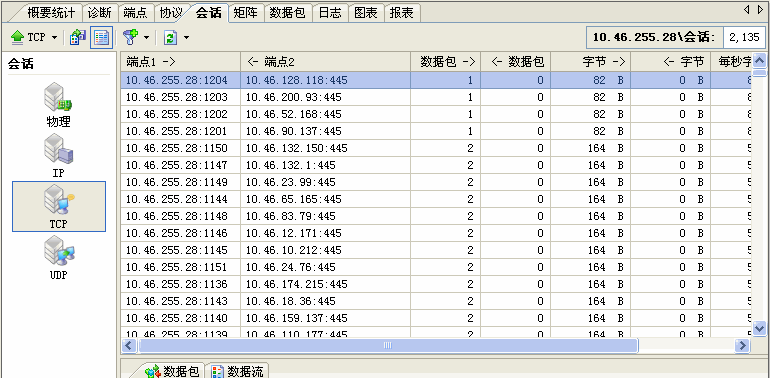Sort by <- 端点2 column header
Image resolution: width=770 pixels, height=378 pixels.
click(326, 61)
